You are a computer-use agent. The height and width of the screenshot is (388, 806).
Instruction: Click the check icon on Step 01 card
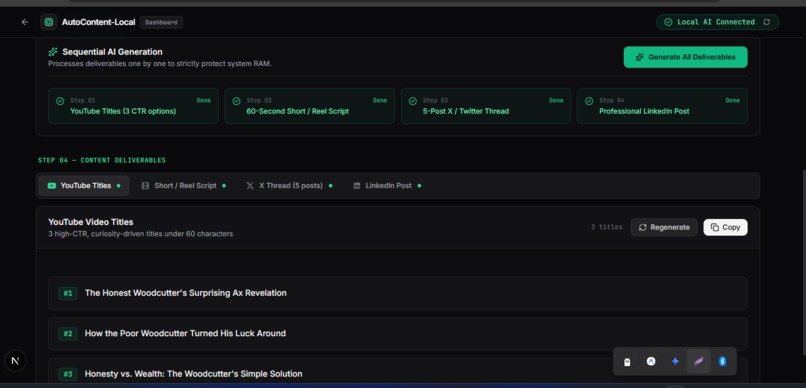click(60, 101)
